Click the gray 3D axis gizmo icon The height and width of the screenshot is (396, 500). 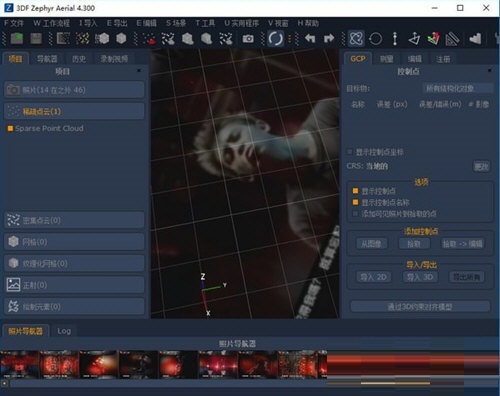(x=414, y=39)
